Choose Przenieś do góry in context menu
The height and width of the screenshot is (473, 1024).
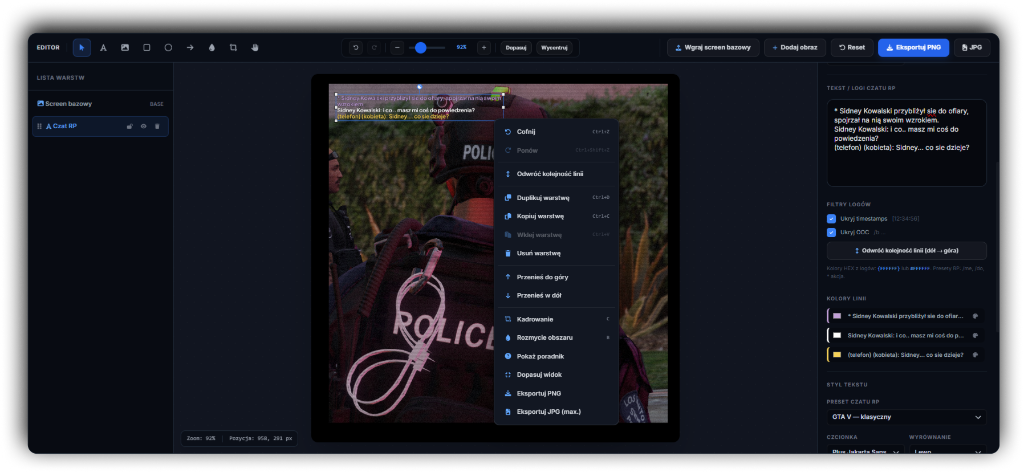pos(556,277)
